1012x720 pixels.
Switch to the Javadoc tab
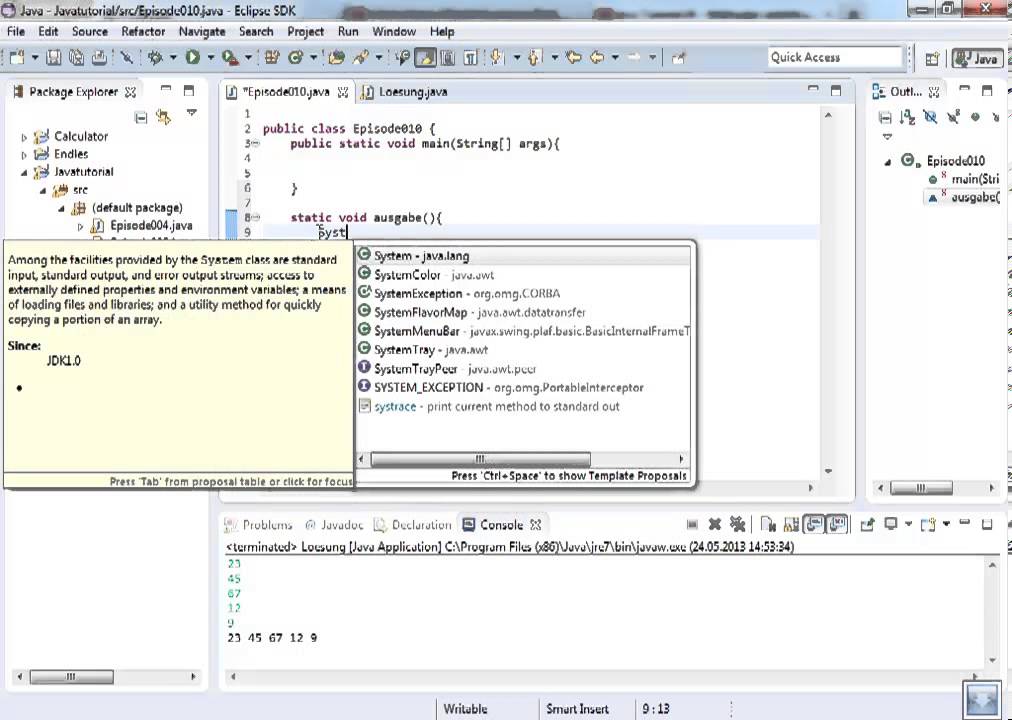(x=334, y=525)
